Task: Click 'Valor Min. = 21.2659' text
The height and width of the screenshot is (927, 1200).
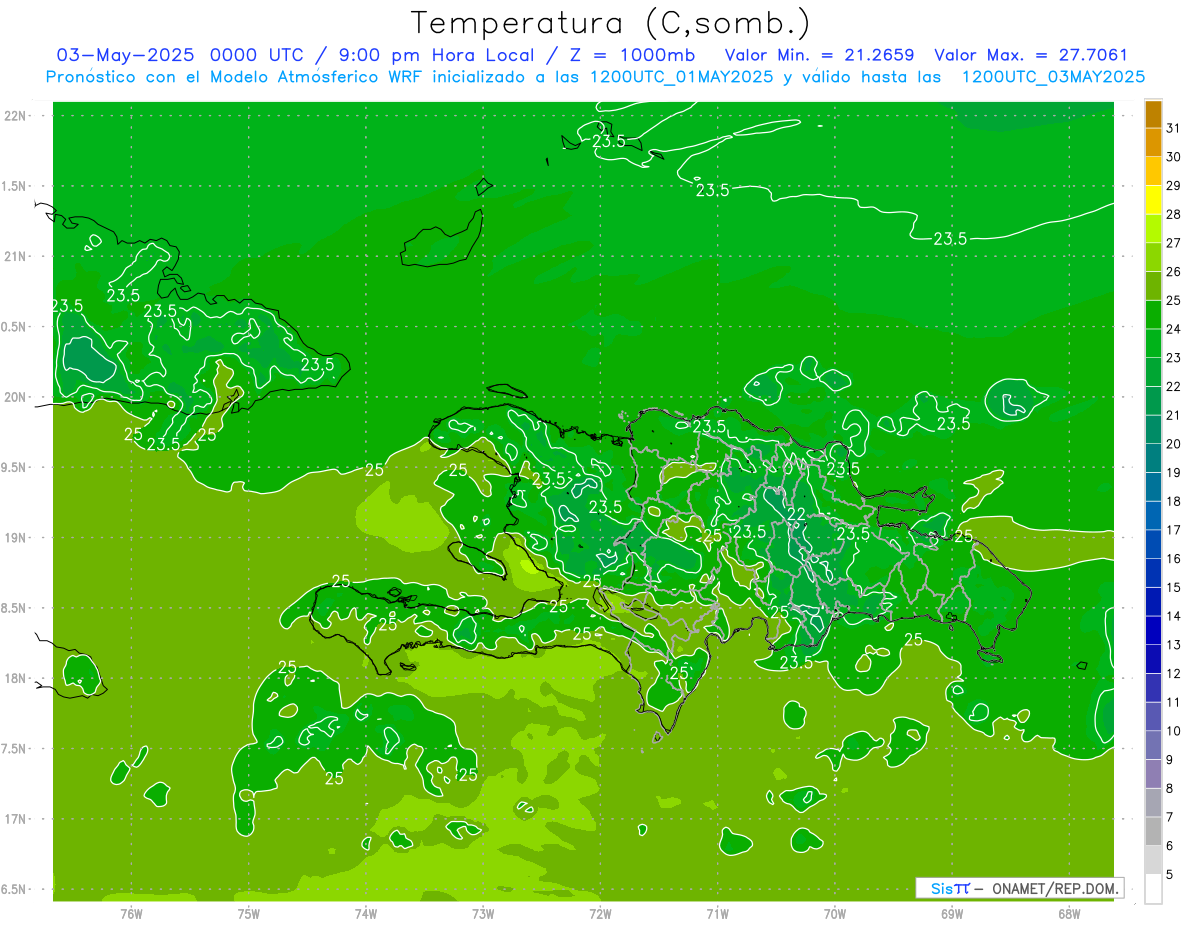Action: tap(819, 55)
